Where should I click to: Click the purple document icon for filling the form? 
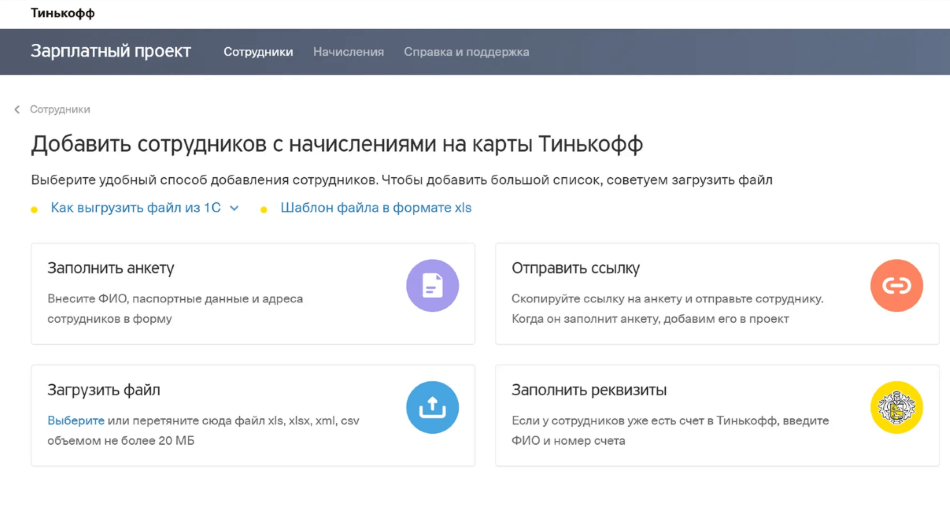pyautogui.click(x=432, y=286)
